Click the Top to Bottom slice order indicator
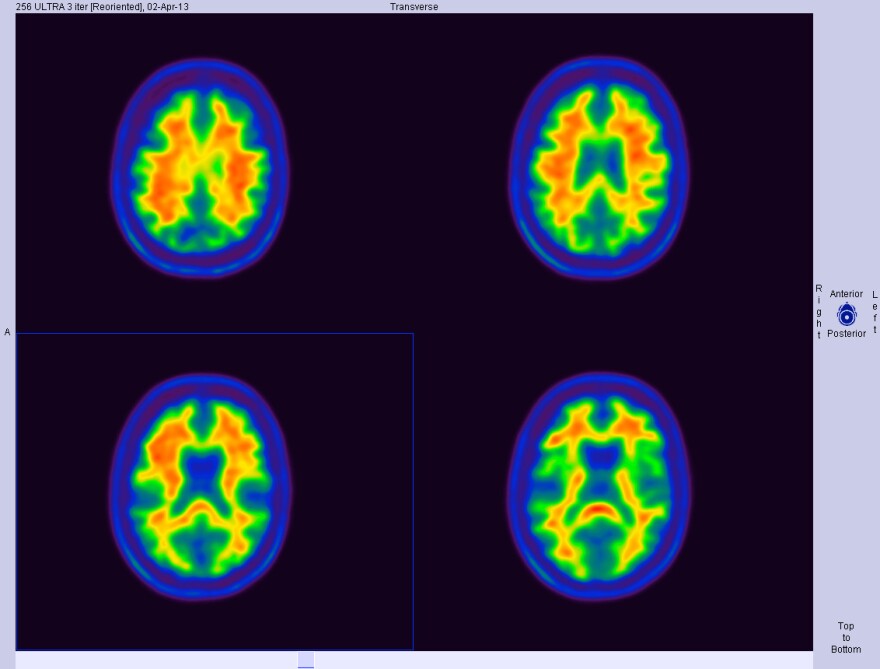Screen dimensions: 880x669 tap(845, 637)
